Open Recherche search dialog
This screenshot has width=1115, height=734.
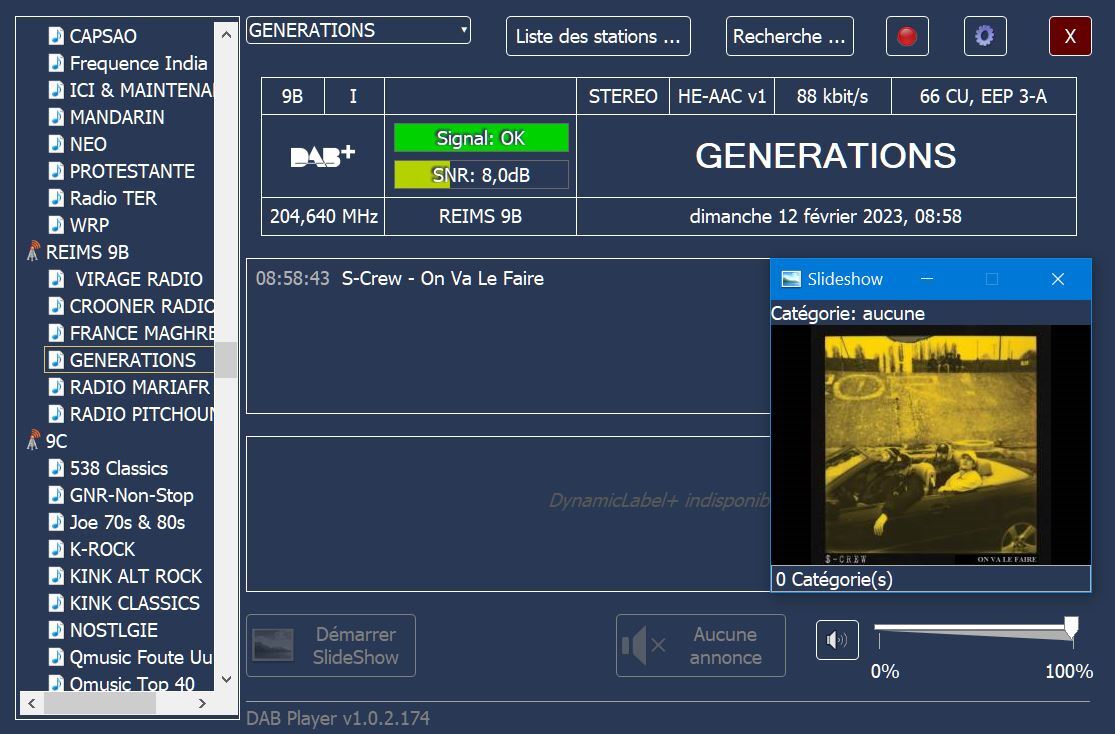789,36
